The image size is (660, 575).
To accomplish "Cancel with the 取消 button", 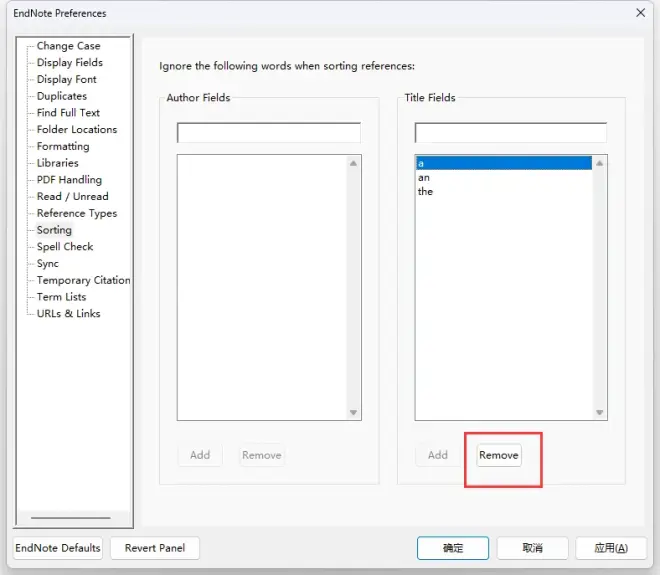I will point(532,548).
